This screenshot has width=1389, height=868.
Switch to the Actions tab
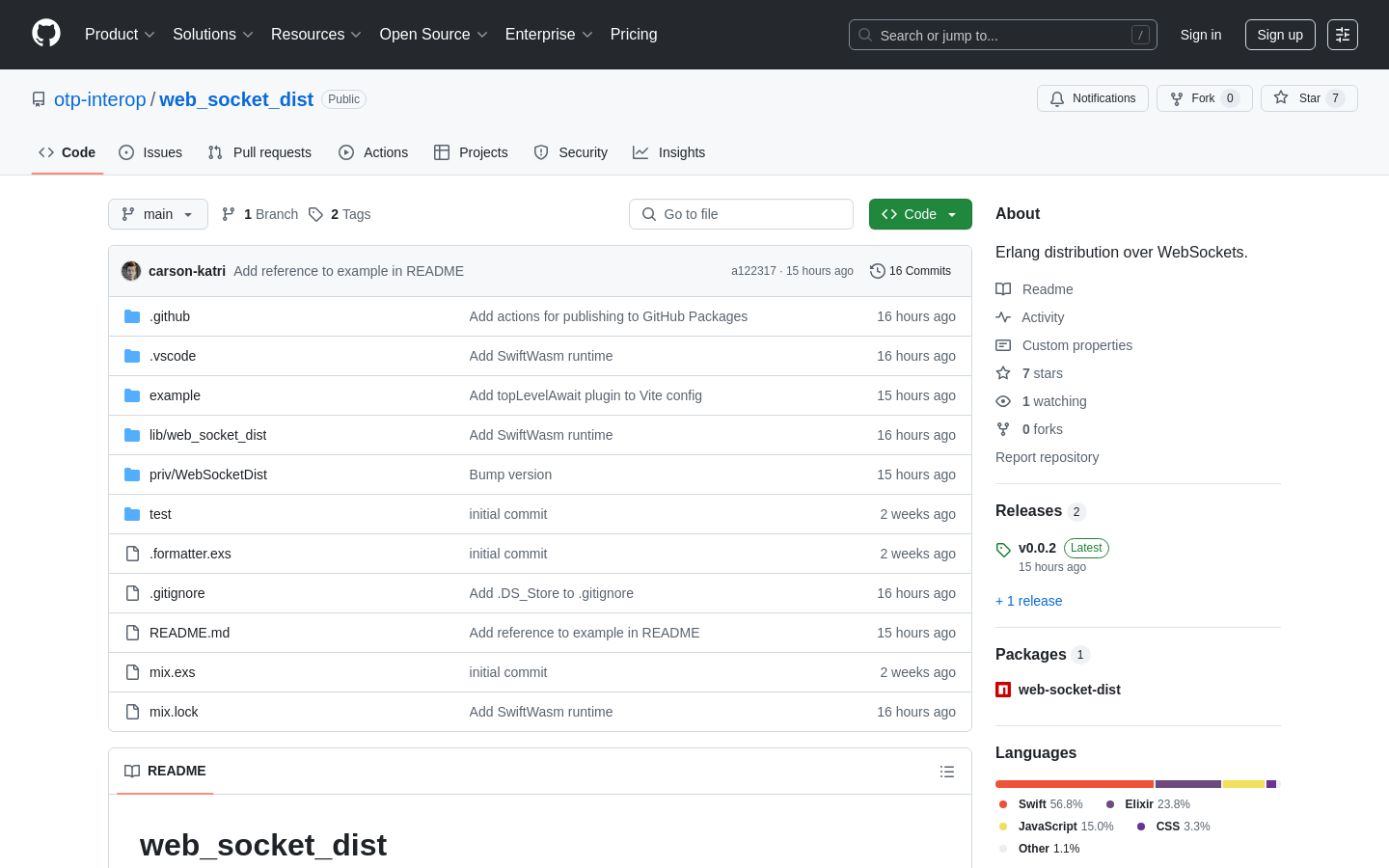pyautogui.click(x=373, y=152)
